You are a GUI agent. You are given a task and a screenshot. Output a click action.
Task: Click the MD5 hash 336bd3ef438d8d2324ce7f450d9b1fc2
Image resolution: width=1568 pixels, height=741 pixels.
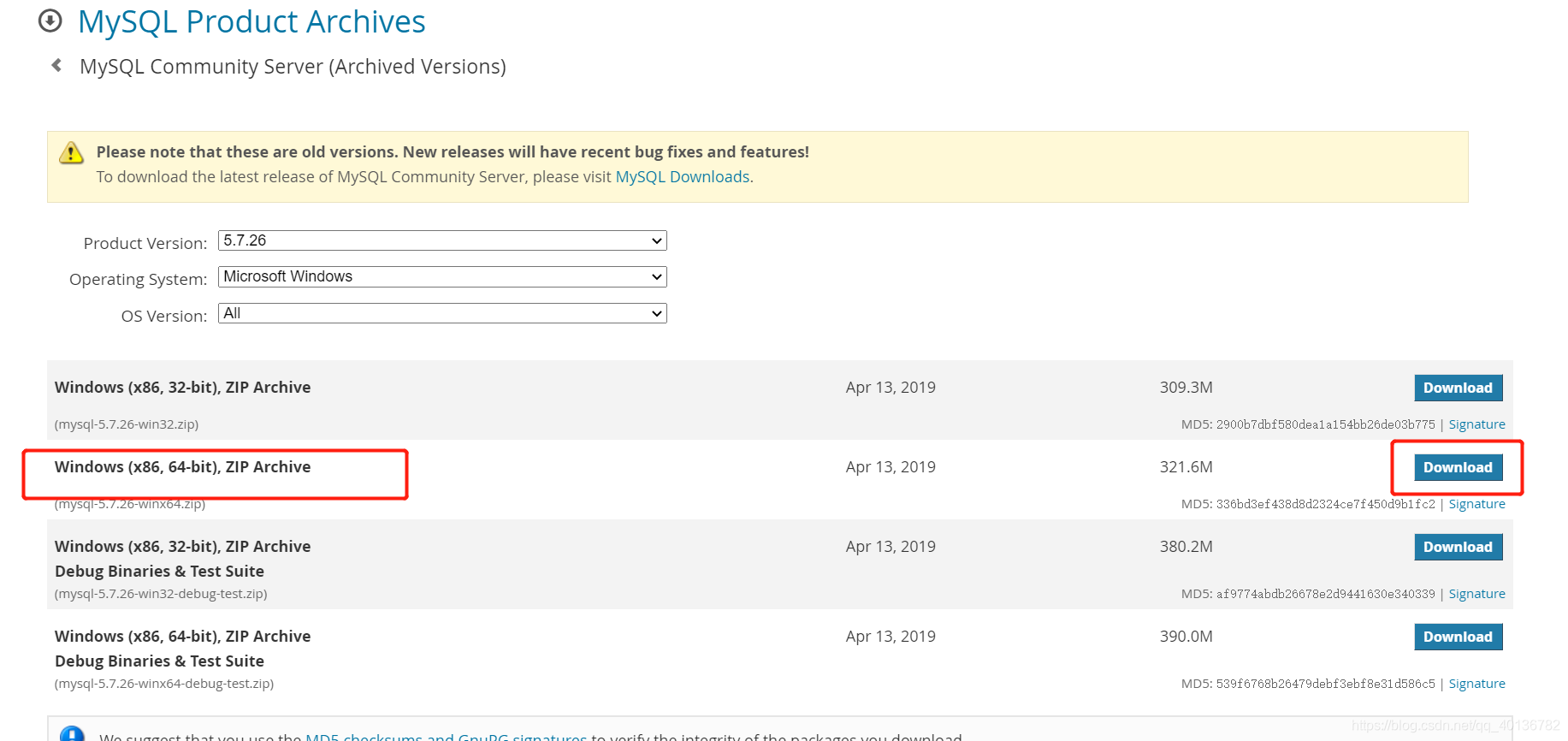(x=1326, y=504)
